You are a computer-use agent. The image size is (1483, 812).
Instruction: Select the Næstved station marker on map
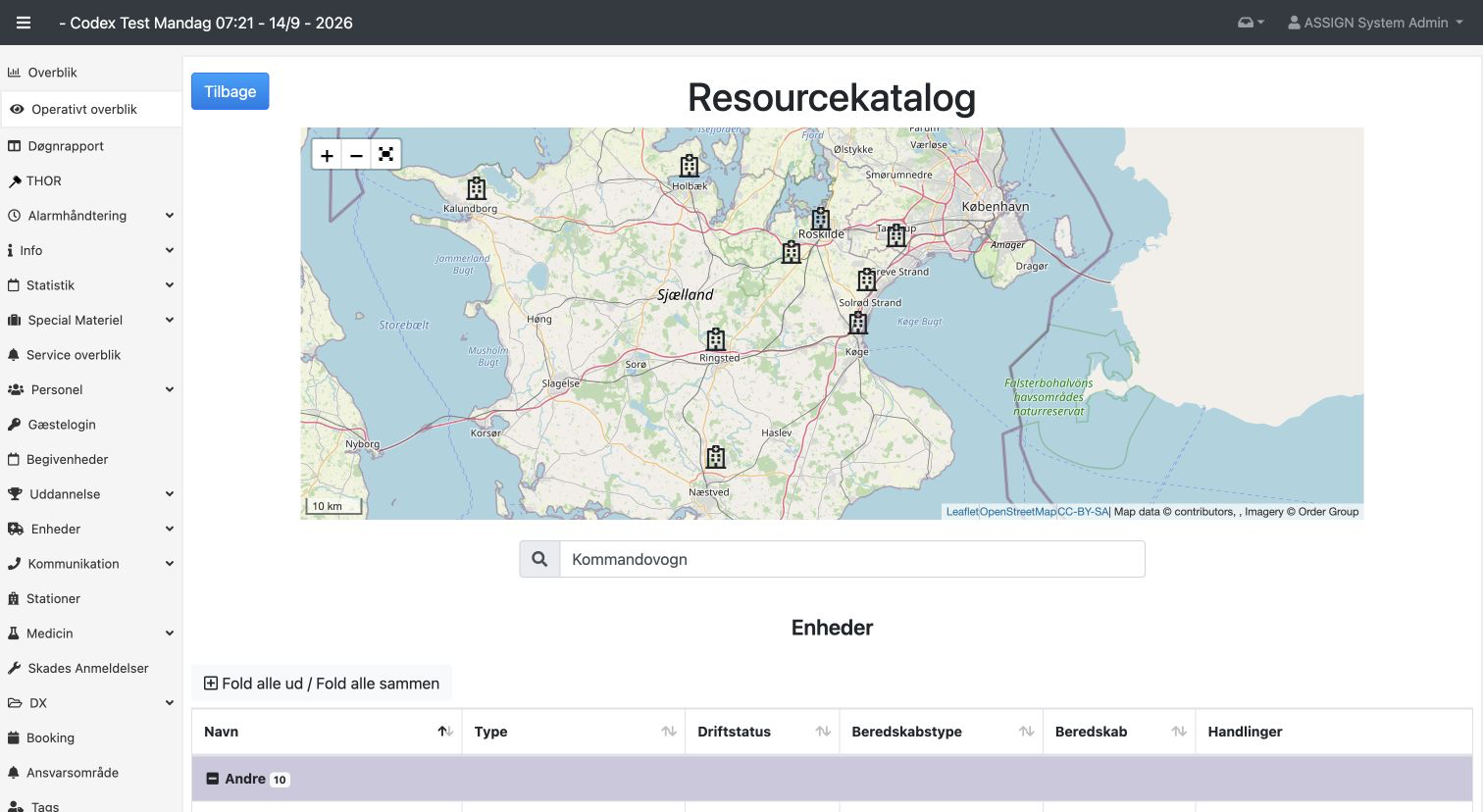[x=716, y=457]
